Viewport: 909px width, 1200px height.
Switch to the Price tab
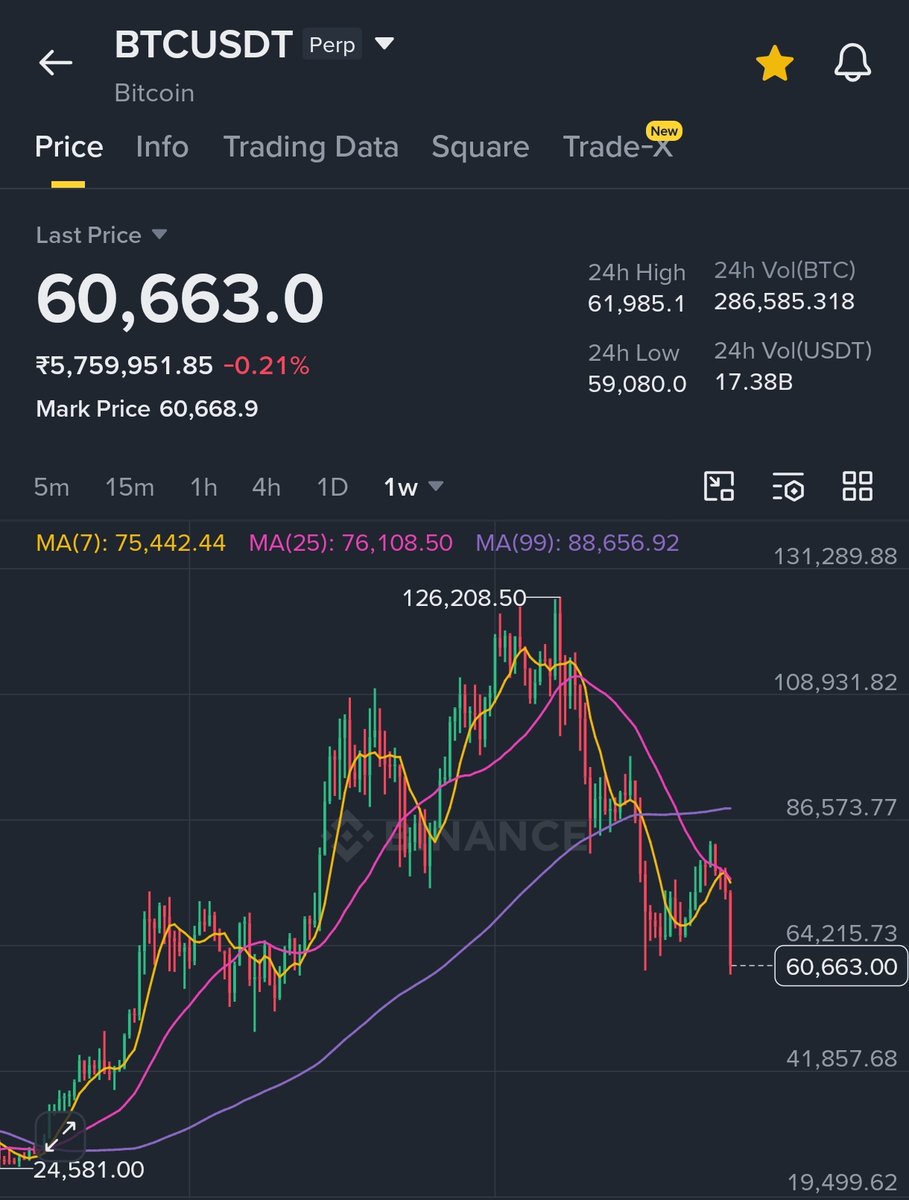point(69,147)
